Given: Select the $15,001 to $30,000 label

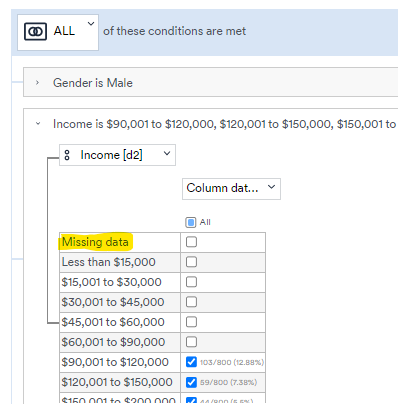Looking at the screenshot, I should (x=112, y=282).
